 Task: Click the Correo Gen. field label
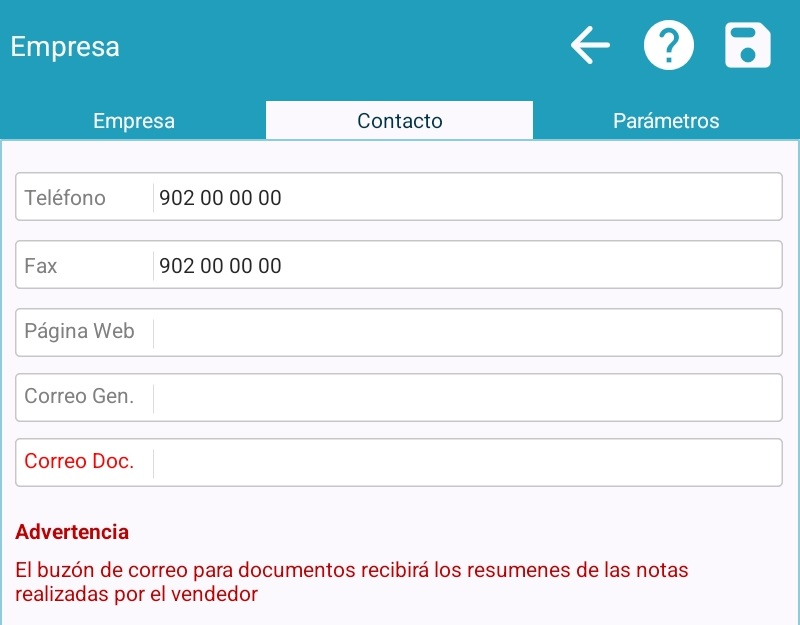coord(79,397)
